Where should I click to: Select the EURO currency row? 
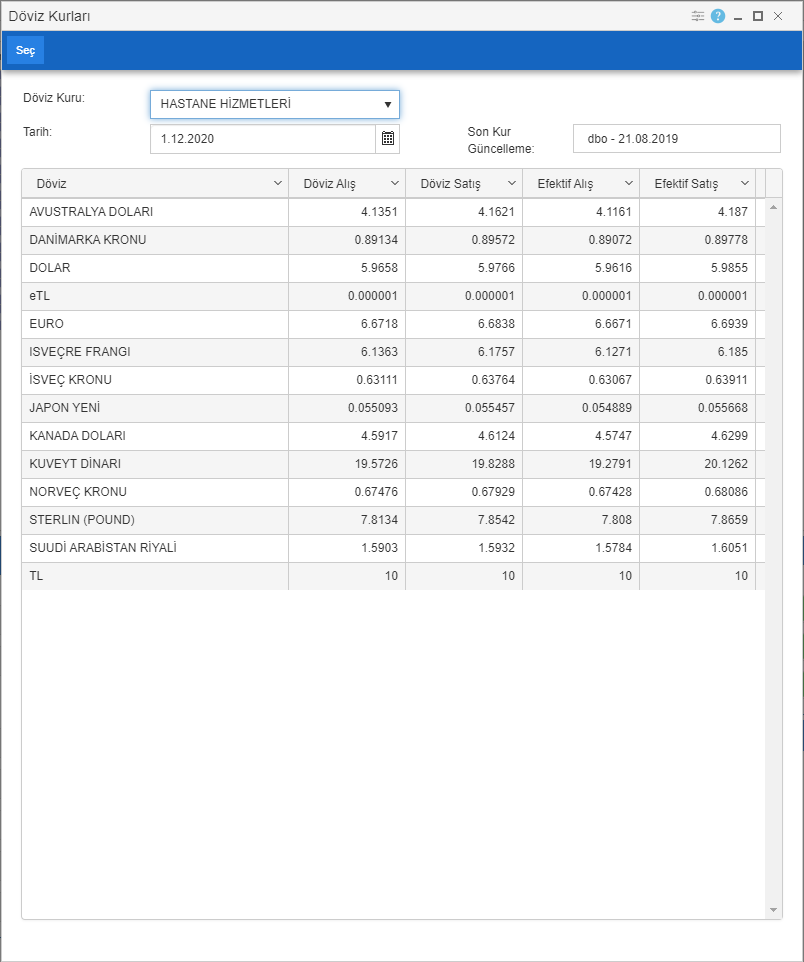(393, 324)
